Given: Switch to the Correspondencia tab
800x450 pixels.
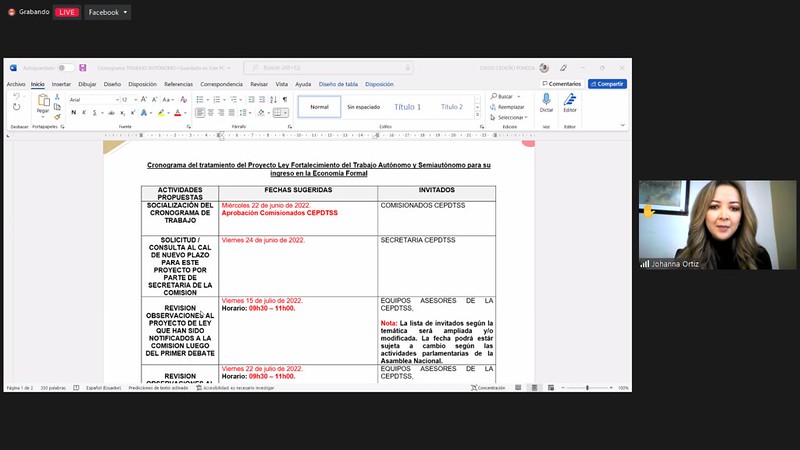Looking at the screenshot, I should click(x=221, y=84).
